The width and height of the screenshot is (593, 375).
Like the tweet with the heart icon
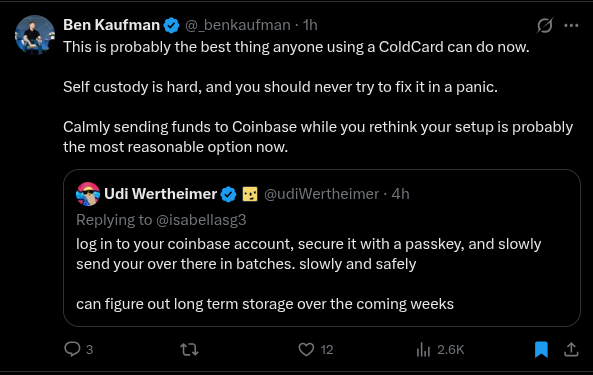tap(306, 349)
